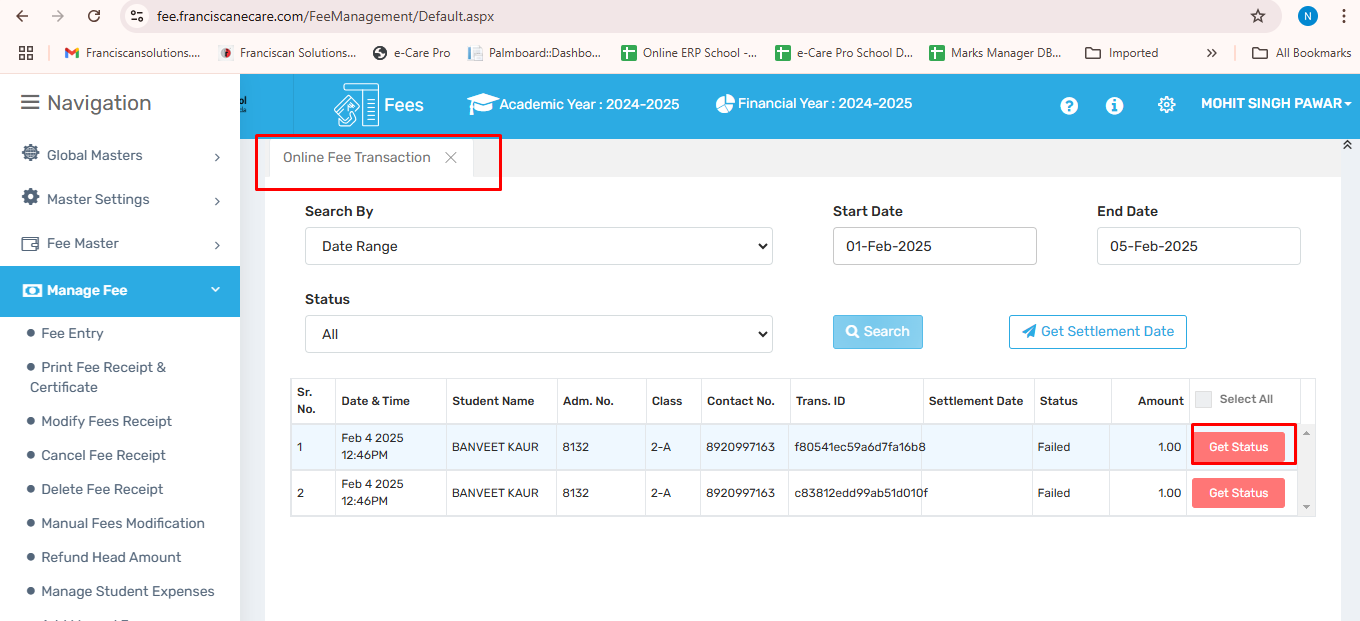The height and width of the screenshot is (621, 1360).
Task: Reload the page with the refresh icon
Action: tap(94, 16)
